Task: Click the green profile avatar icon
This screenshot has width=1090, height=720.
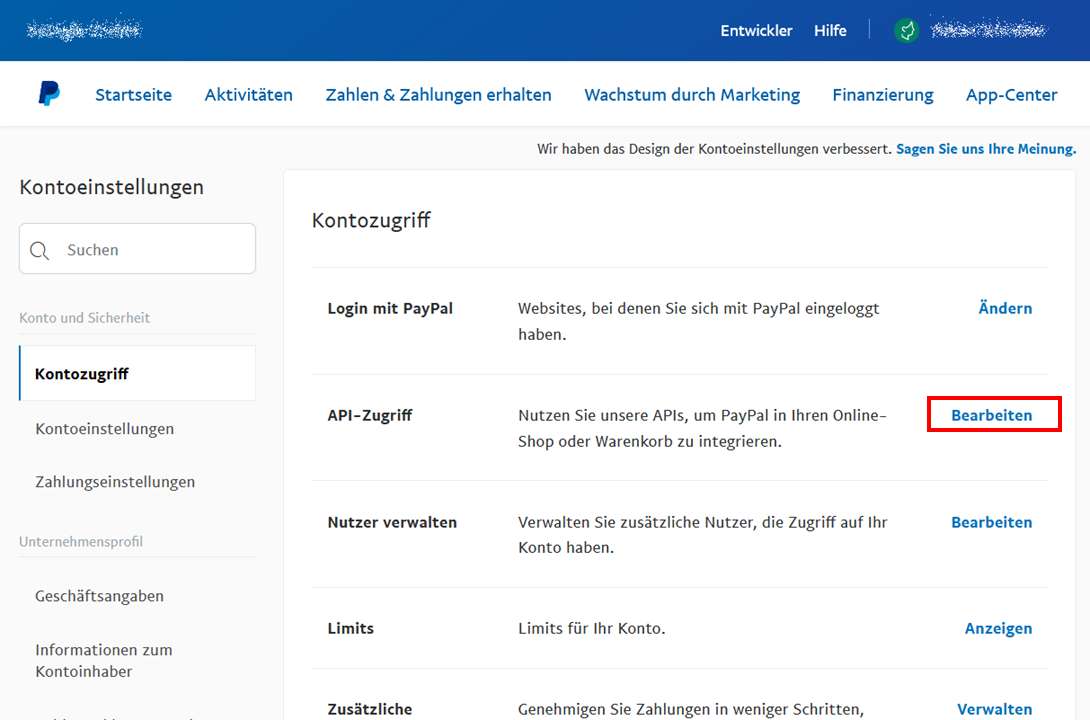Action: [906, 30]
